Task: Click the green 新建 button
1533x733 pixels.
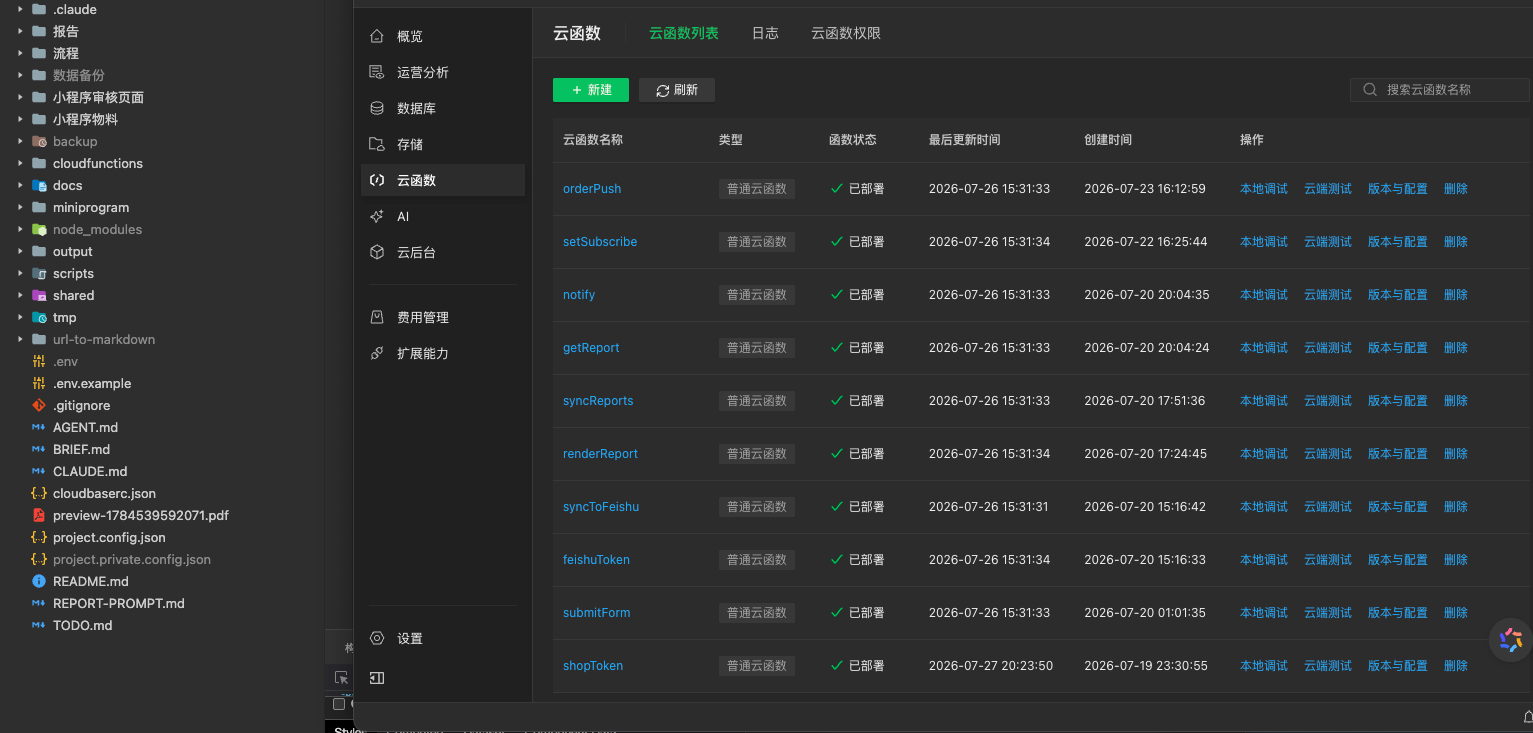Action: (x=591, y=90)
